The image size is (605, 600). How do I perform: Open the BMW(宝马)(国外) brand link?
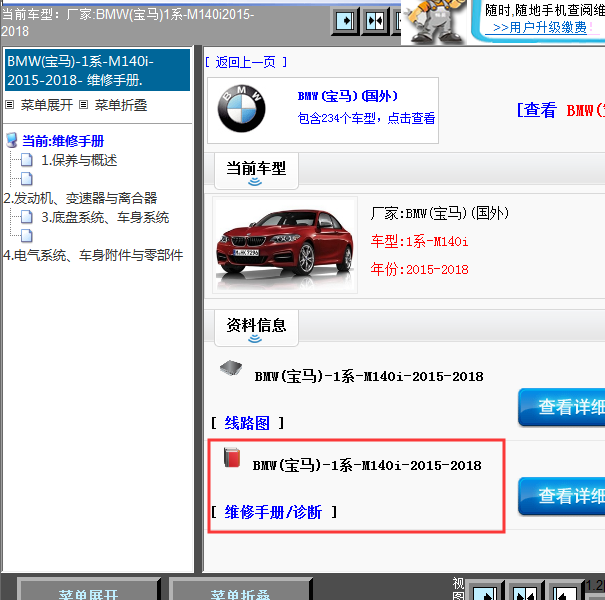pos(347,96)
